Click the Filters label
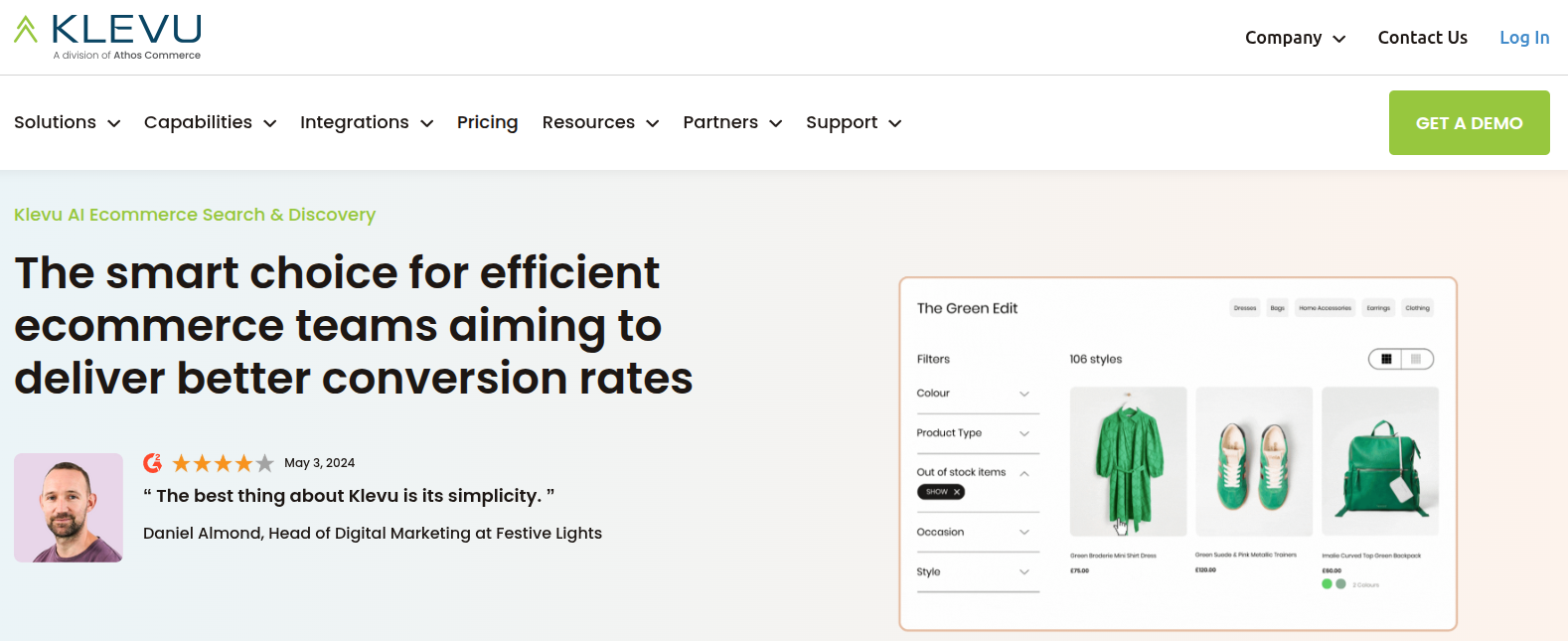The height and width of the screenshot is (641, 1568). pyautogui.click(x=933, y=360)
